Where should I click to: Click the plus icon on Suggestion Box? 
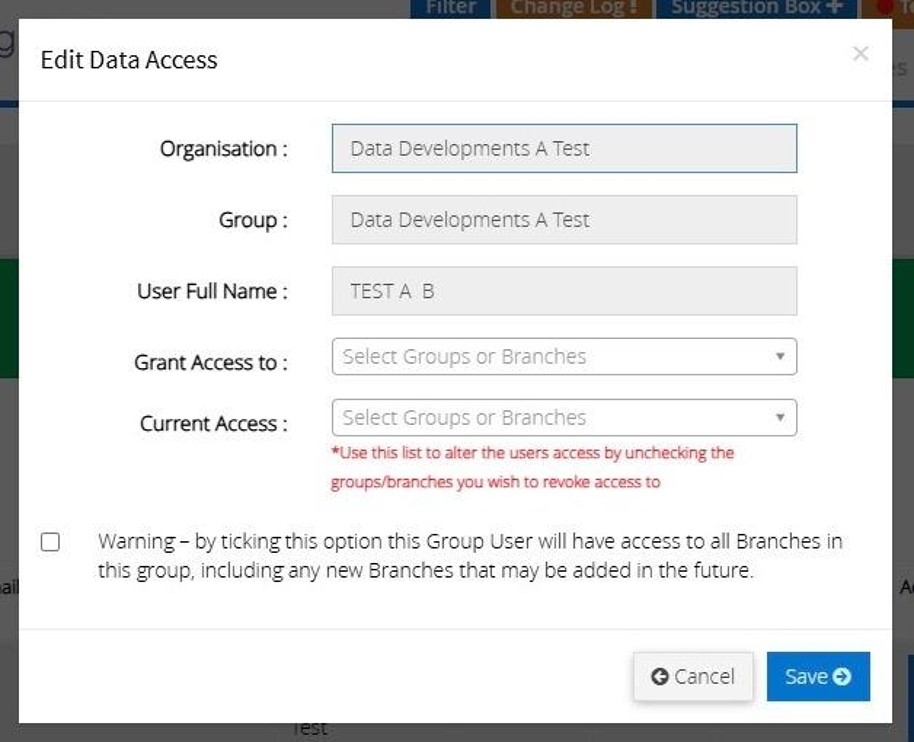pos(835,8)
